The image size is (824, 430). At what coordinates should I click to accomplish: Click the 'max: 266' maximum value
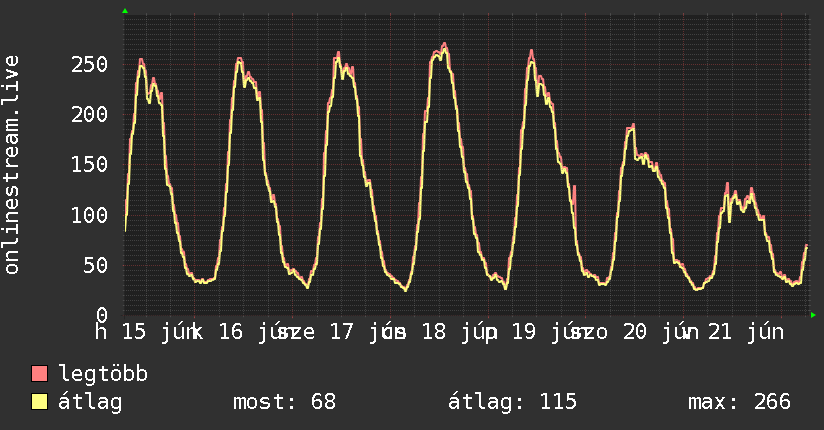pos(739,402)
